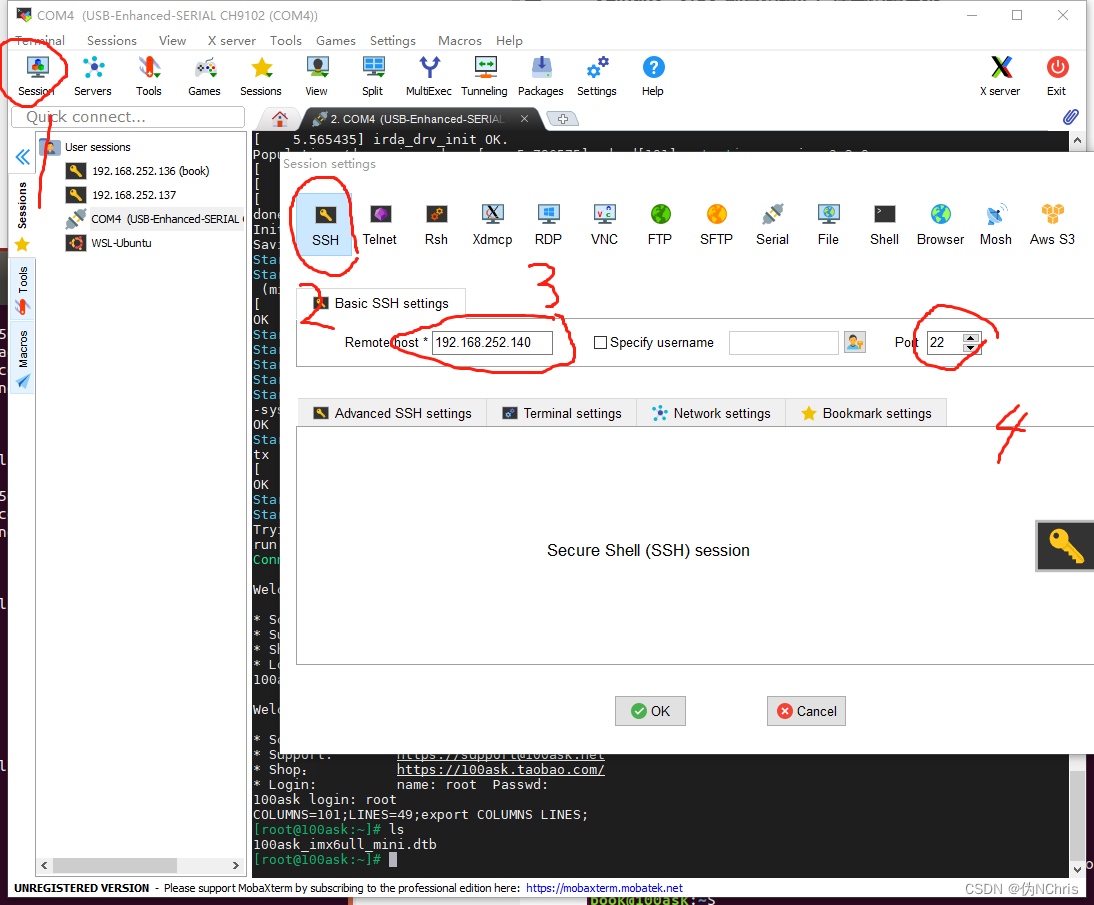Screen dimensions: 1094x905
Task: Open MultiExec from the toolbar
Action: (x=428, y=76)
